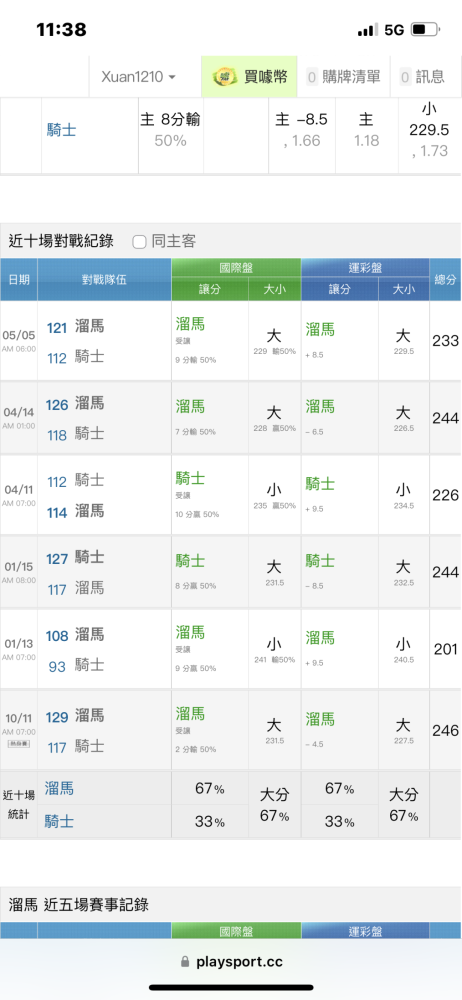Screen dimensions: 462x1000
Task: Enable the 同主客 checkbox
Action: [x=139, y=242]
